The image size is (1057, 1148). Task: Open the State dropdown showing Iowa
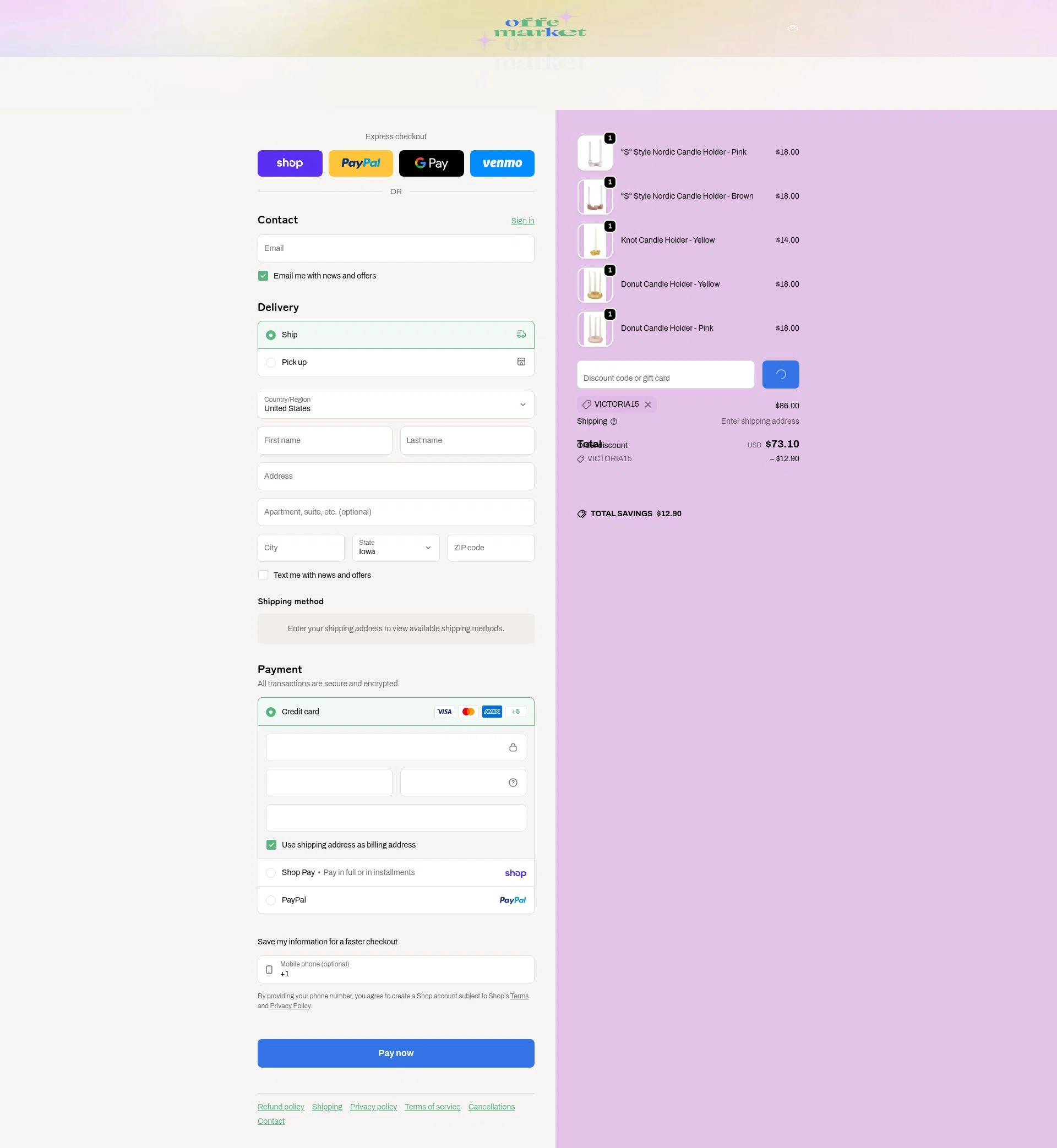tap(395, 548)
